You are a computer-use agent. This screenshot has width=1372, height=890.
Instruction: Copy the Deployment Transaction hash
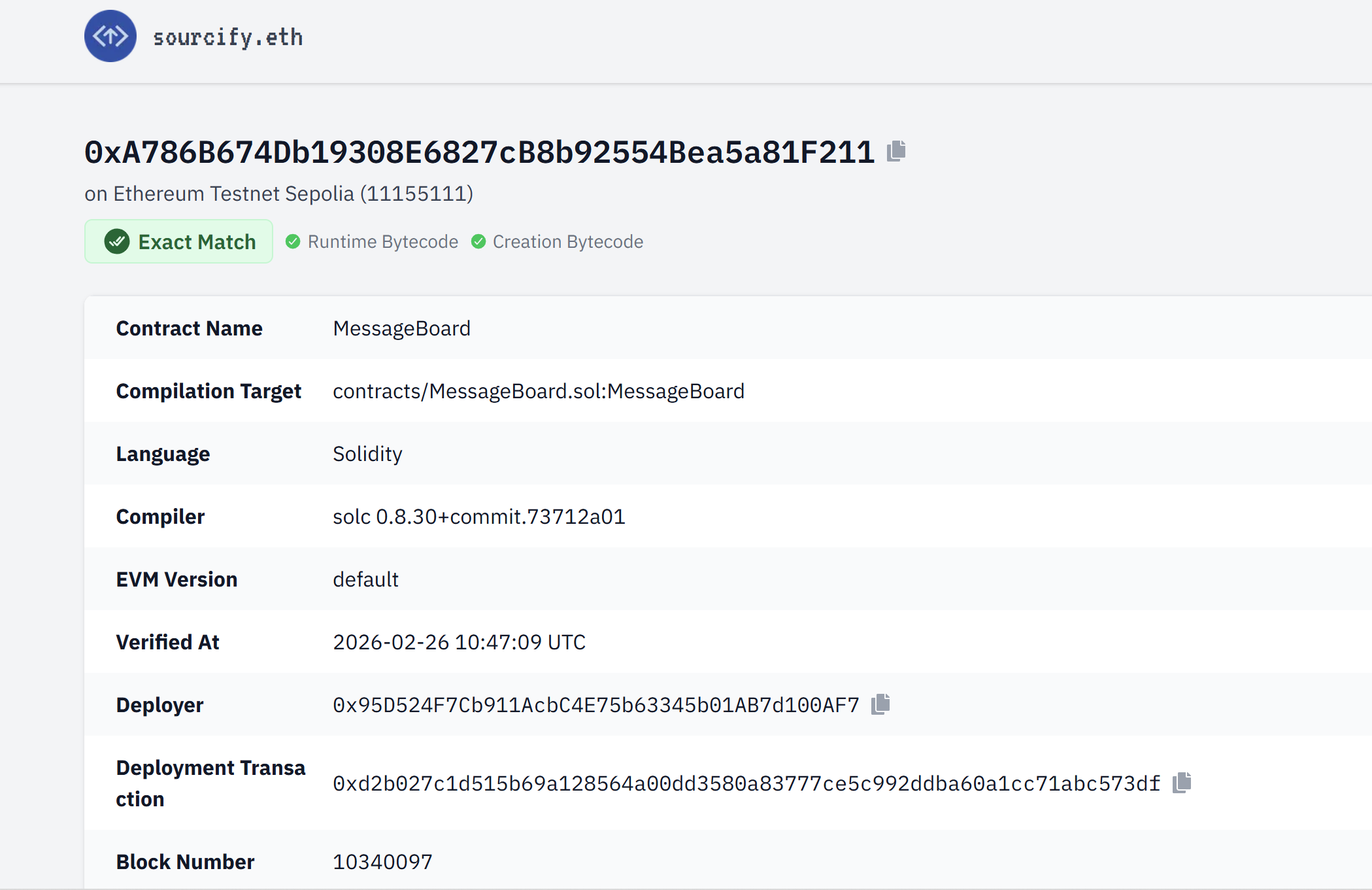point(1182,783)
